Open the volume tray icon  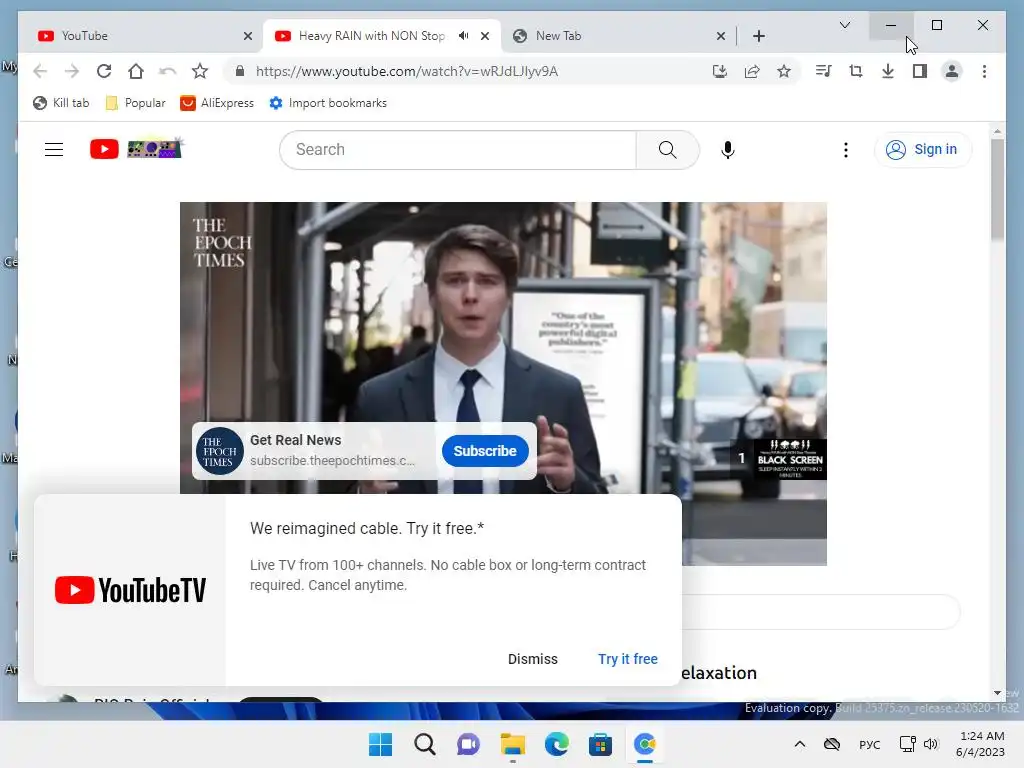931,744
